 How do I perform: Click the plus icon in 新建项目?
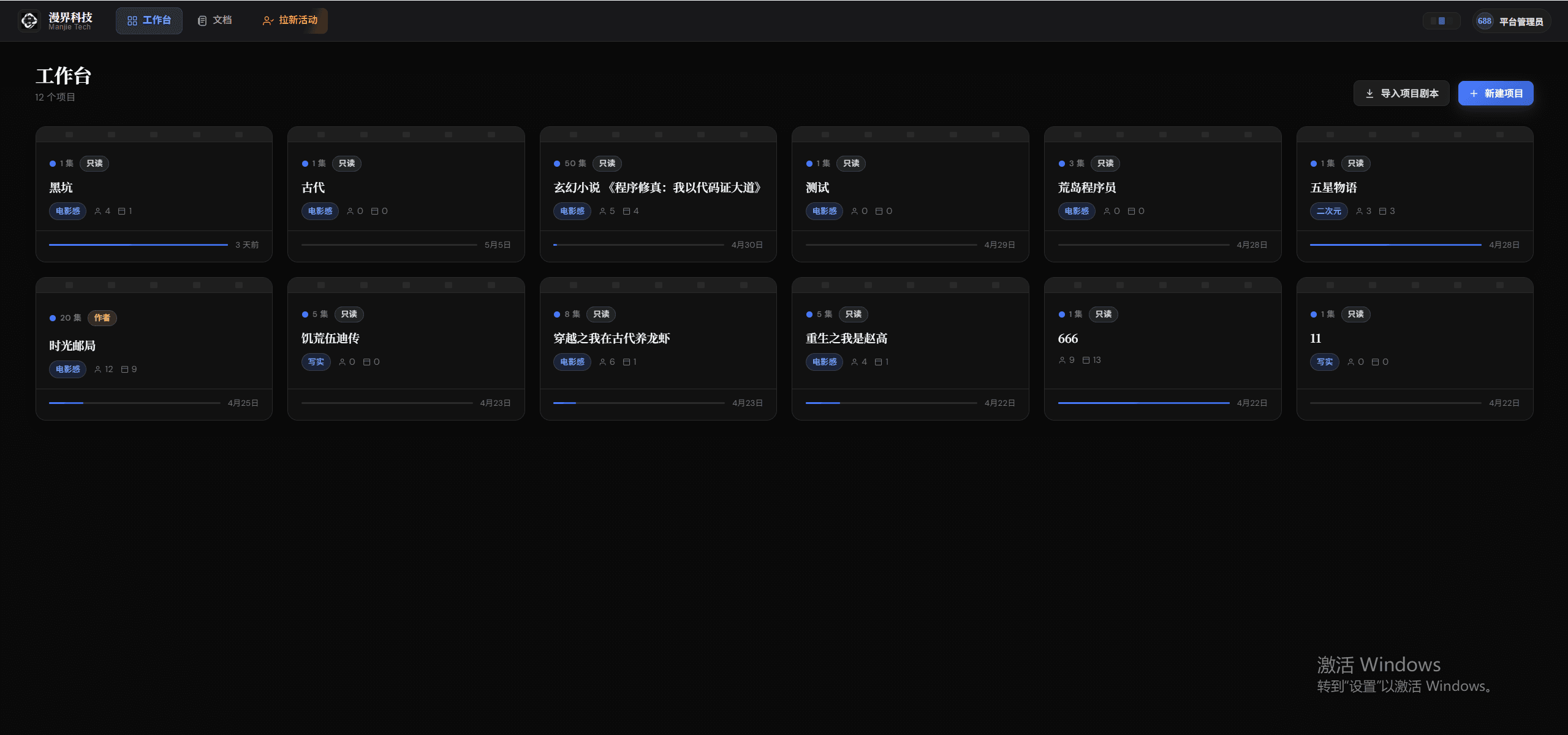(x=1474, y=94)
